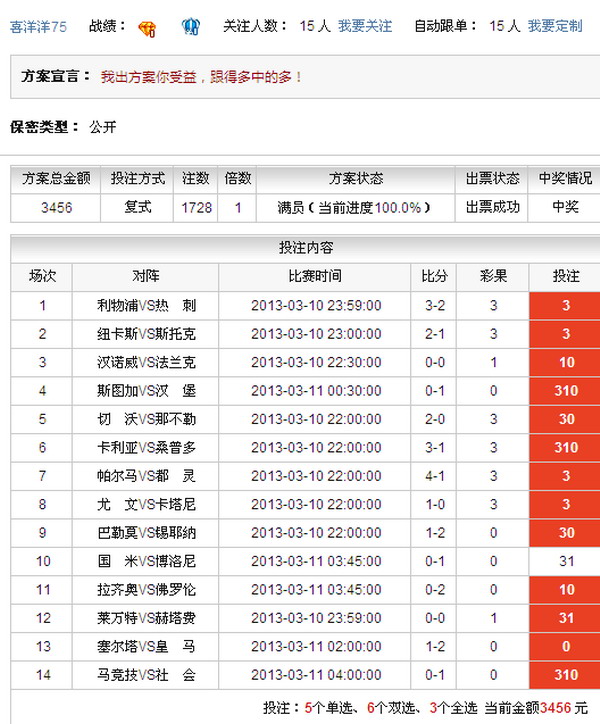The height and width of the screenshot is (724, 600).
Task: Click the blue trophy record icon
Action: coord(191,27)
